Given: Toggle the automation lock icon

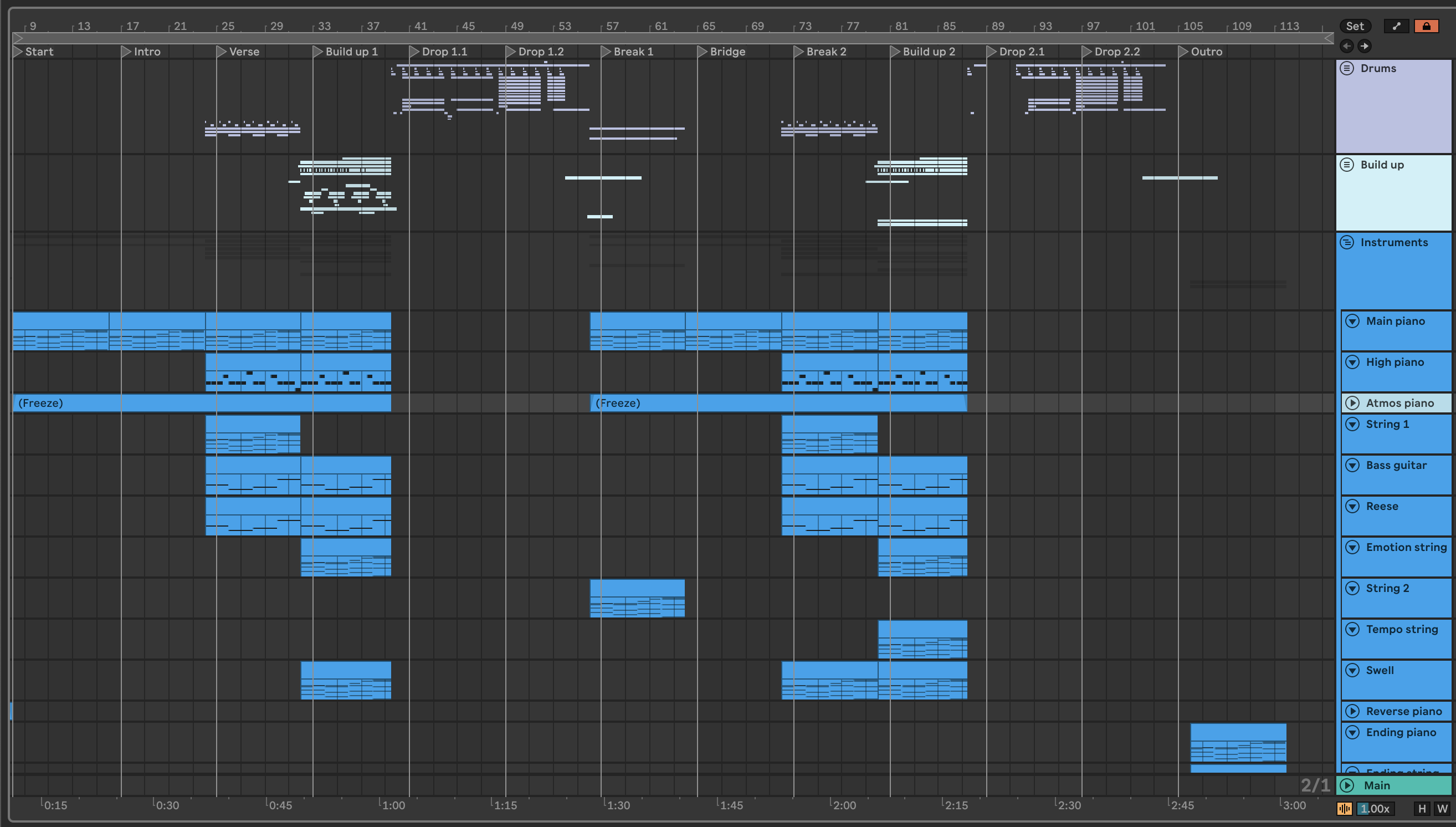Looking at the screenshot, I should (1426, 26).
